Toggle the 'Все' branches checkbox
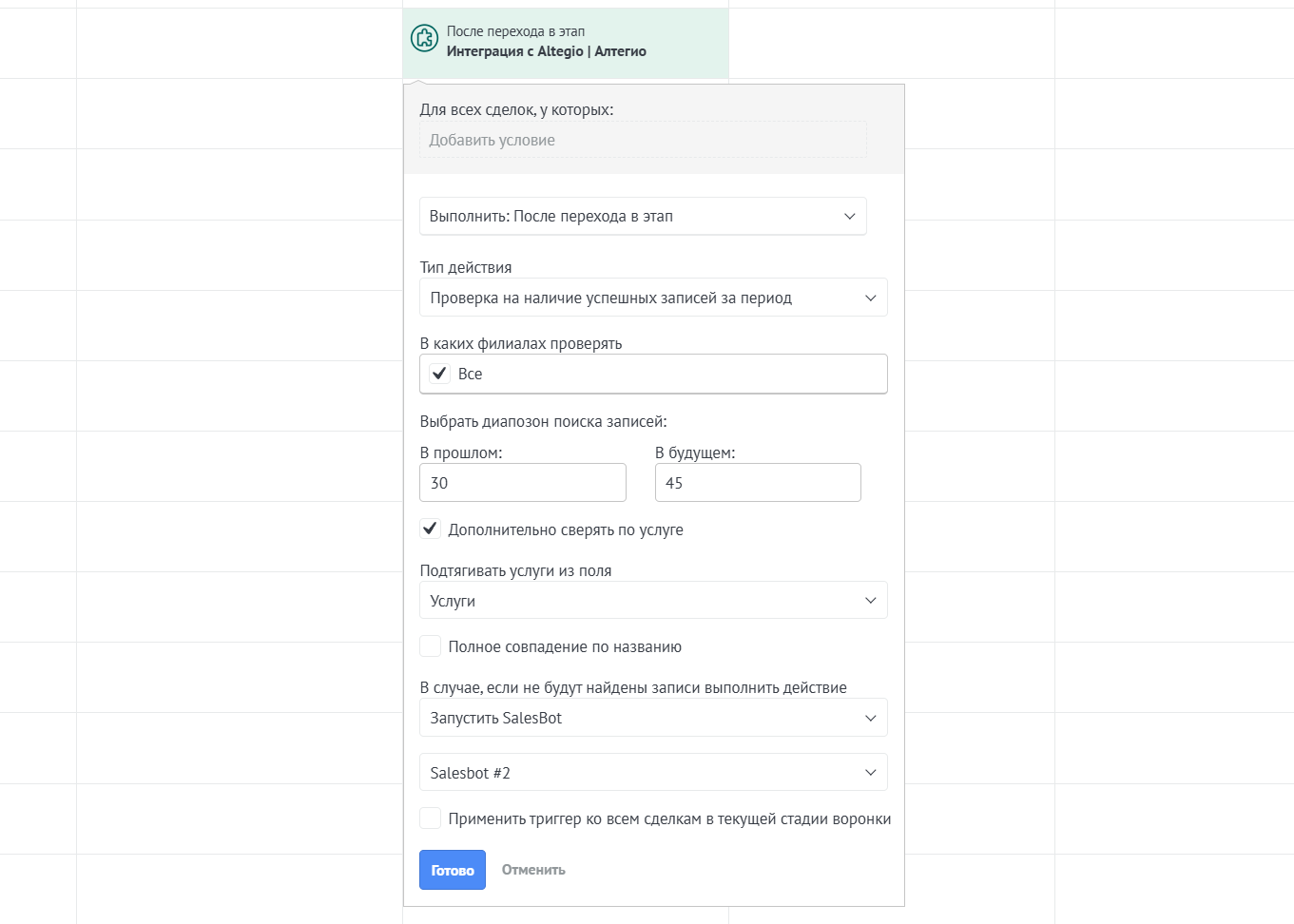The width and height of the screenshot is (1294, 924). point(439,374)
